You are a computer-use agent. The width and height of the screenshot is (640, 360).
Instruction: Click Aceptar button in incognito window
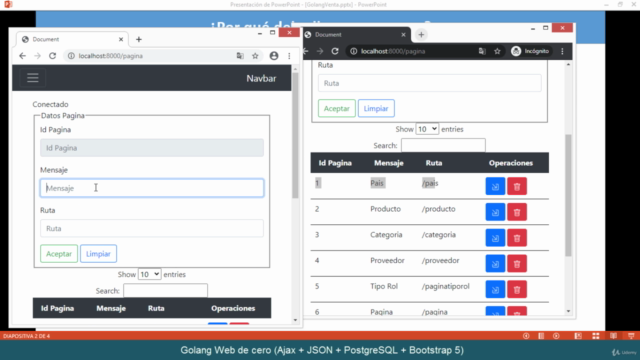click(337, 108)
